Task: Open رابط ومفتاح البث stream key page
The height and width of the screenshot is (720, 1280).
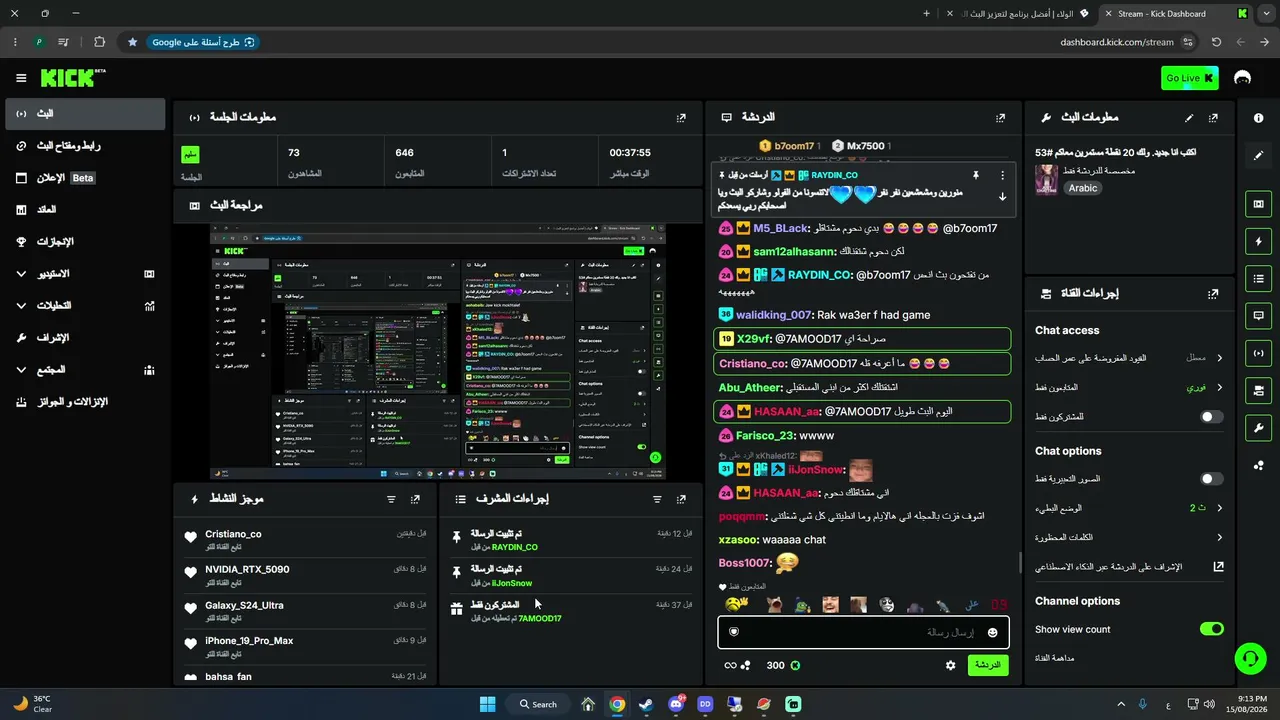Action: pos(85,146)
